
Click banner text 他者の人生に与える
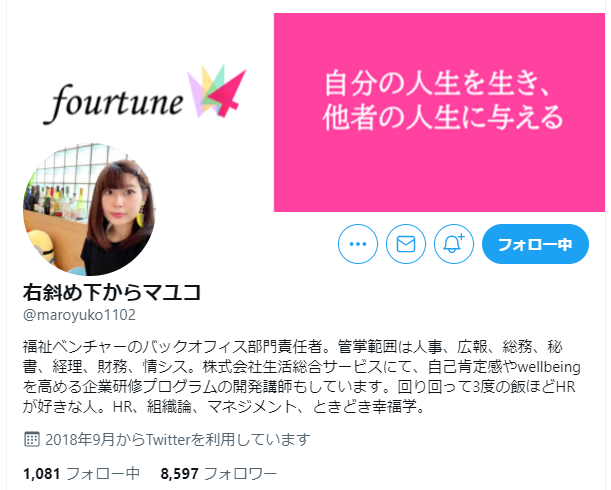click(443, 117)
